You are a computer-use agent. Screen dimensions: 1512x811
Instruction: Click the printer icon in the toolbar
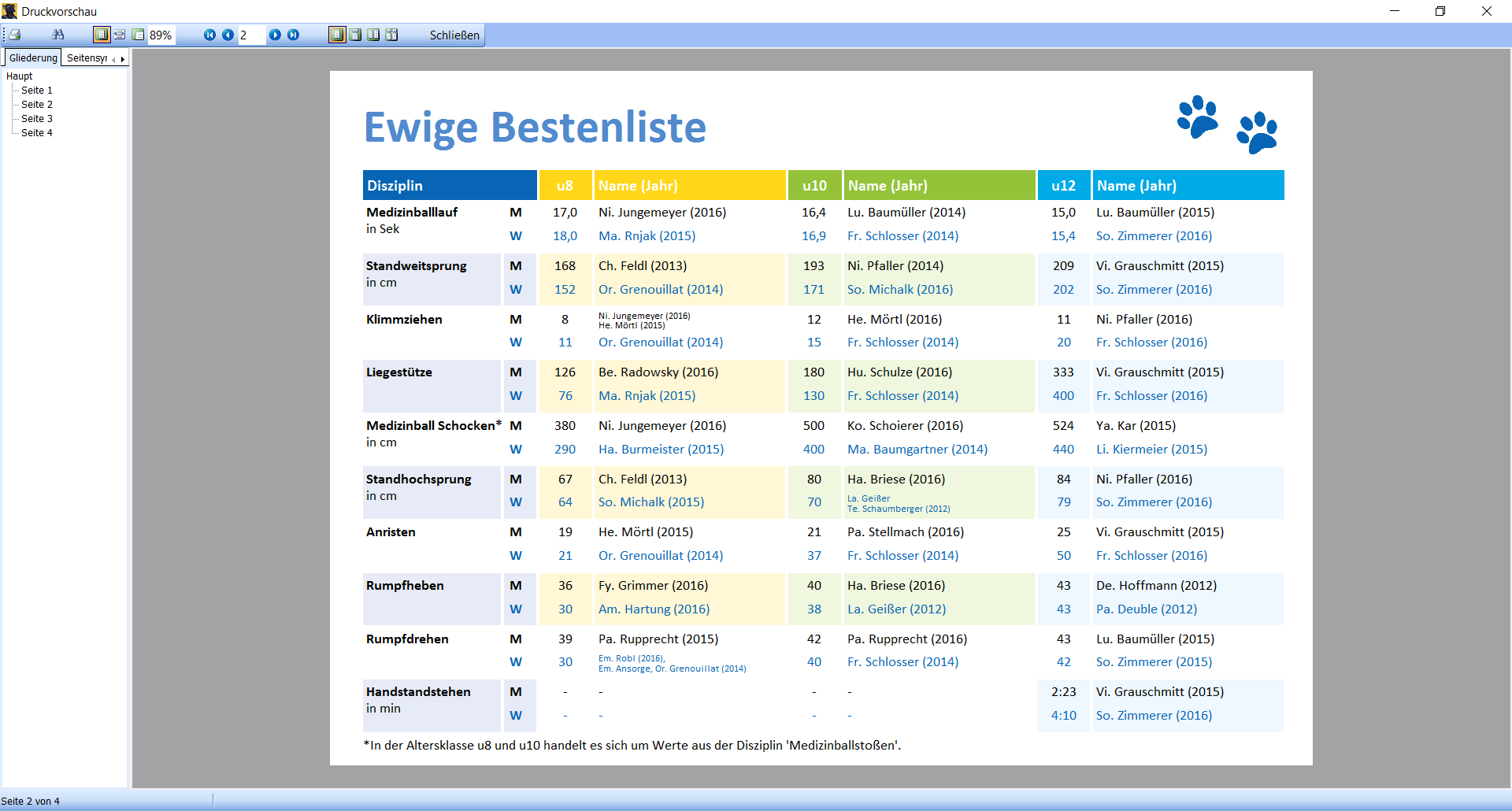coord(15,35)
